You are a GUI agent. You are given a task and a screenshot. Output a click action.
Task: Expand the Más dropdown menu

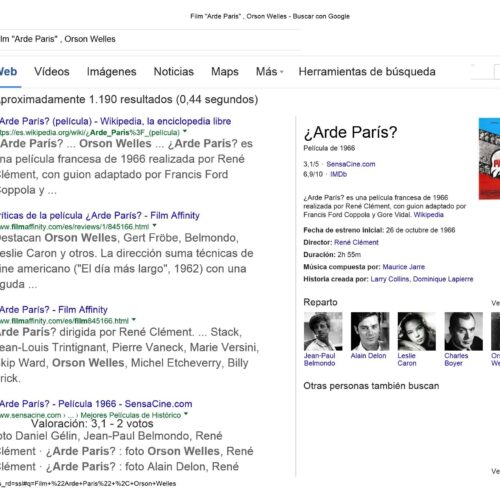coord(269,72)
